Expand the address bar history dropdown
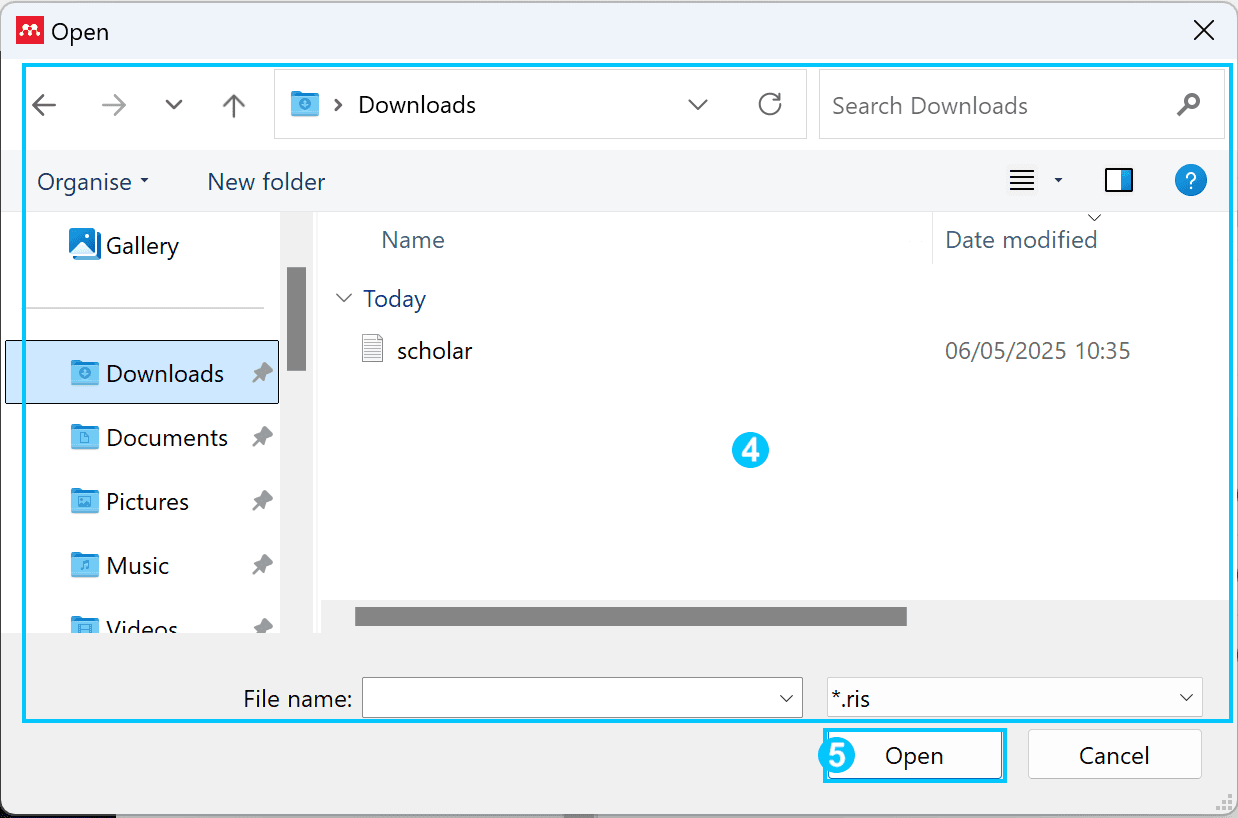Screen dimensions: 1238x818 coord(698,105)
